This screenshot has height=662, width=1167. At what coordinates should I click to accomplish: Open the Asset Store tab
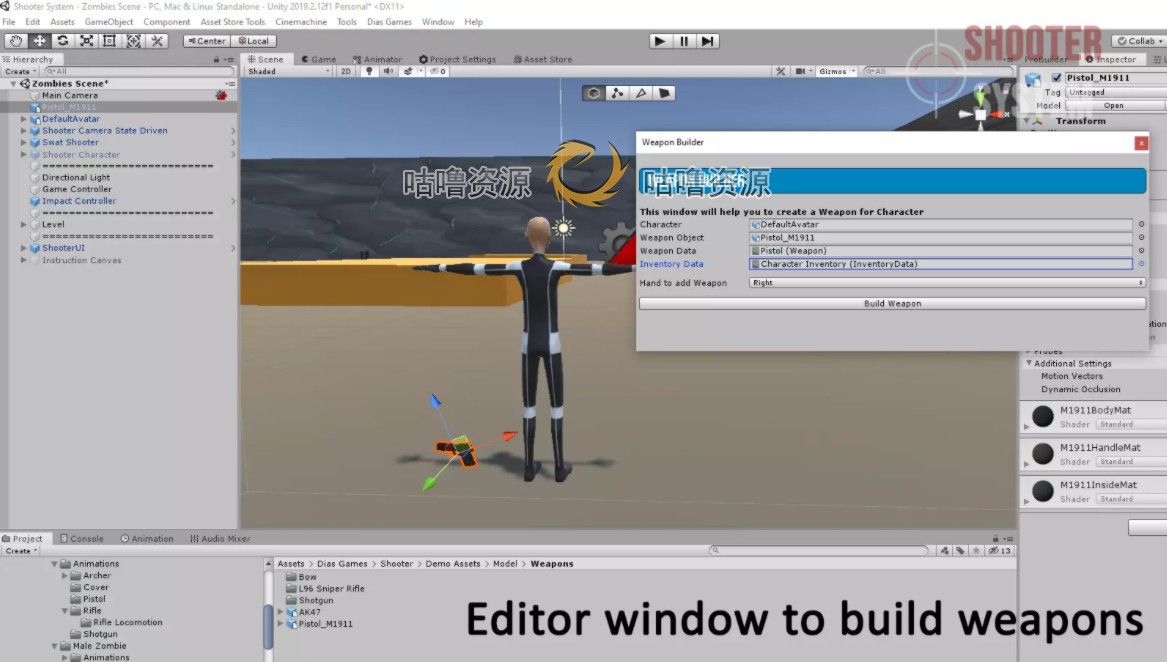pos(543,59)
